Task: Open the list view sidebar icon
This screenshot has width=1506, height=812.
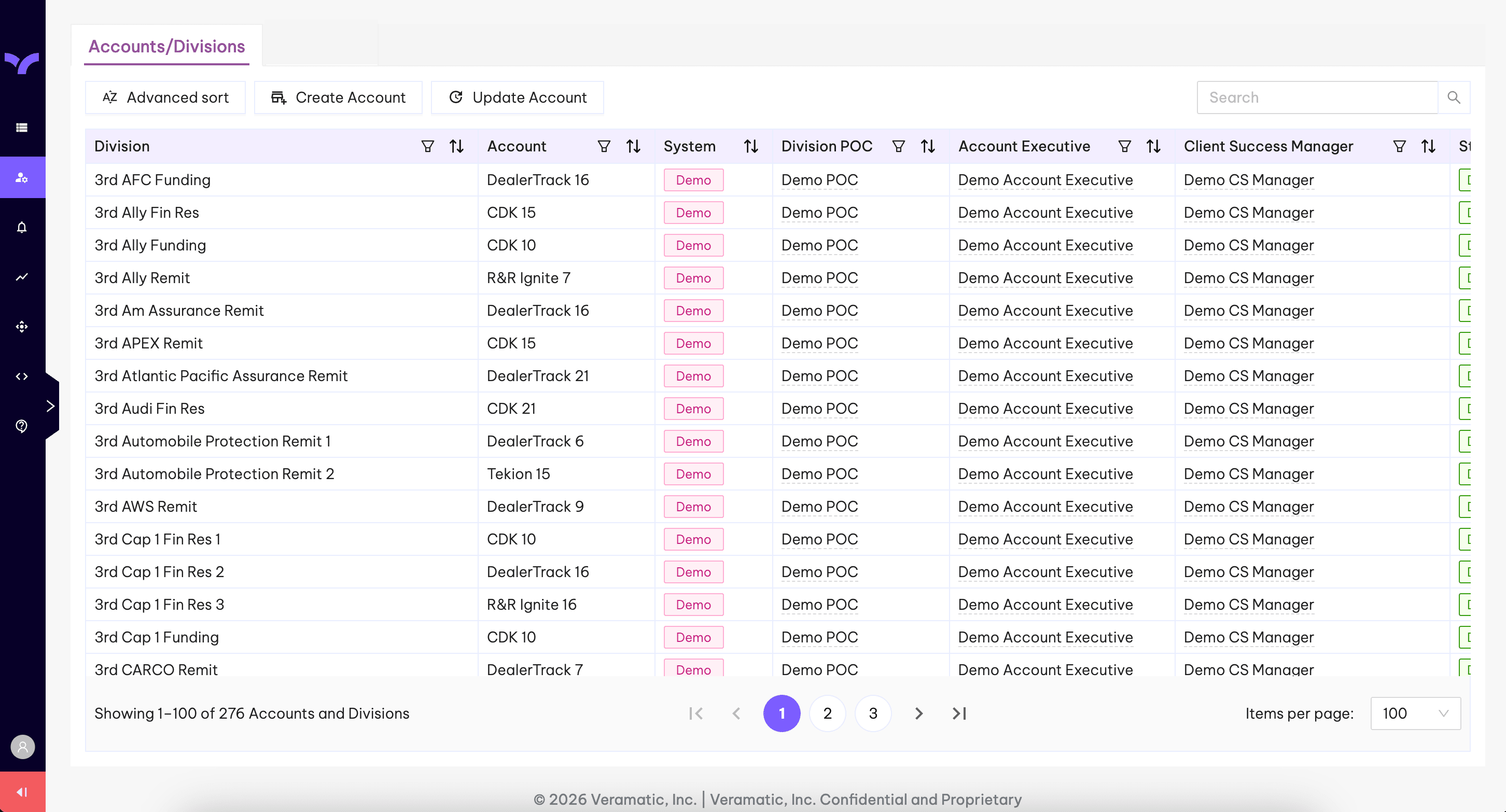Action: pyautogui.click(x=22, y=128)
